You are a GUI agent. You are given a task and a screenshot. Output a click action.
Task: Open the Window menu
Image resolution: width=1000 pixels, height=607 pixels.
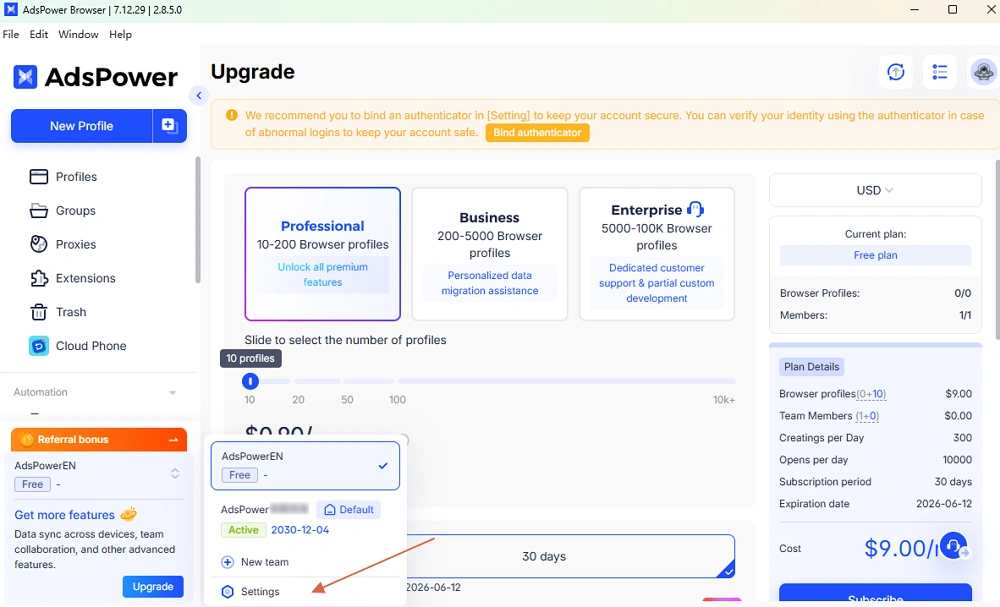click(x=78, y=34)
